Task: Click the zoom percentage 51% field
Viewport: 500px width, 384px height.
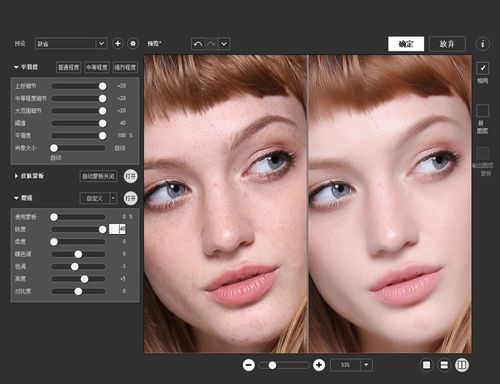Action: tap(345, 365)
